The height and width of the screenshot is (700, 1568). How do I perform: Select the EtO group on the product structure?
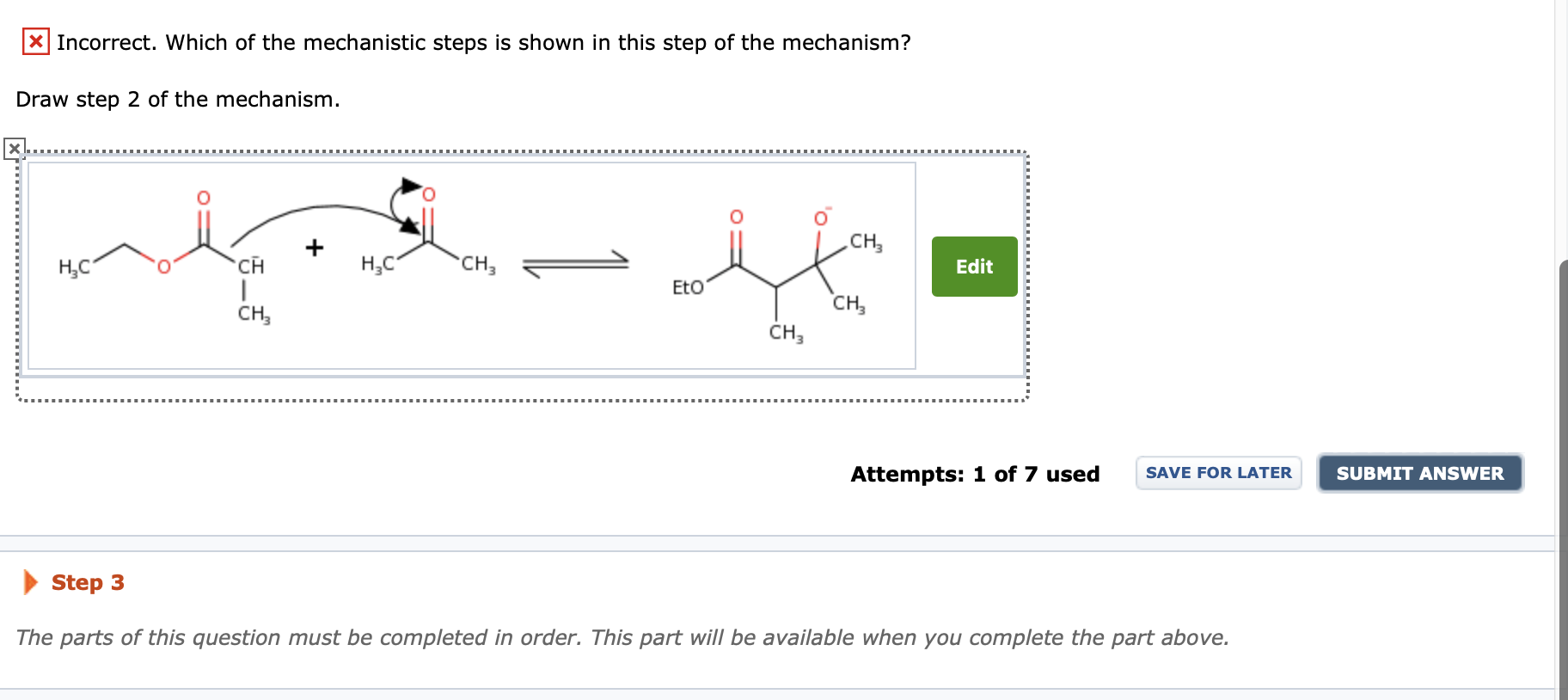(x=687, y=286)
